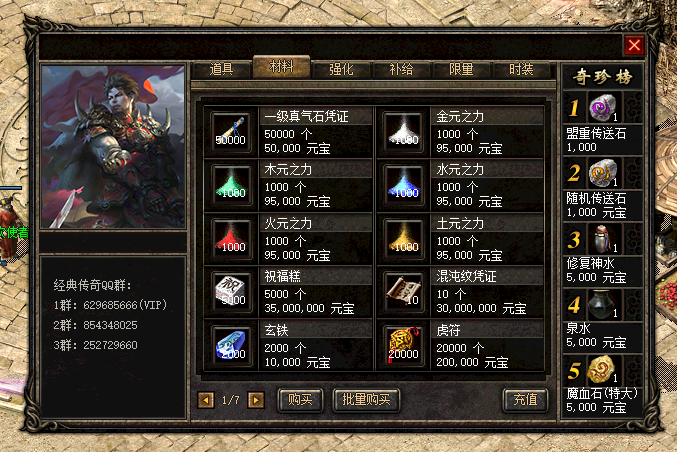The image size is (677, 452).
Task: Open the 充值 recharge button
Action: (x=525, y=400)
